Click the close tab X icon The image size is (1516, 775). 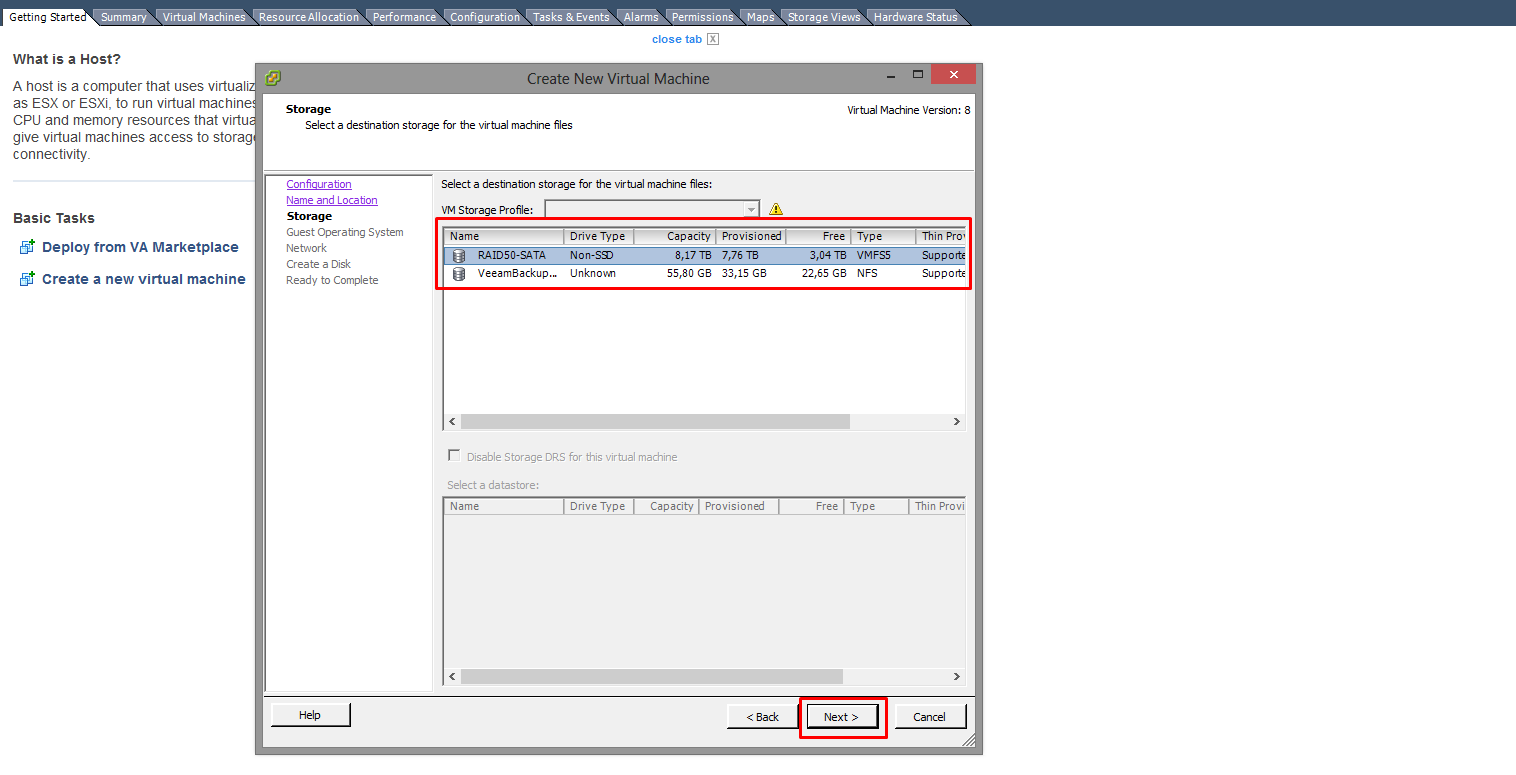tap(713, 39)
